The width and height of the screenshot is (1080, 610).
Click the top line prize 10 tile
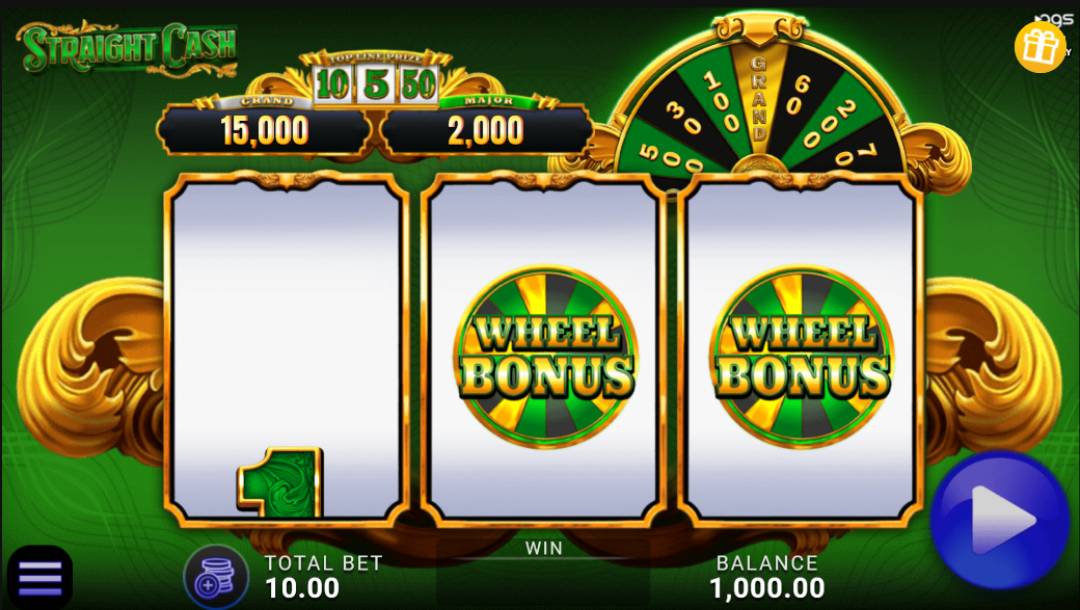(333, 85)
